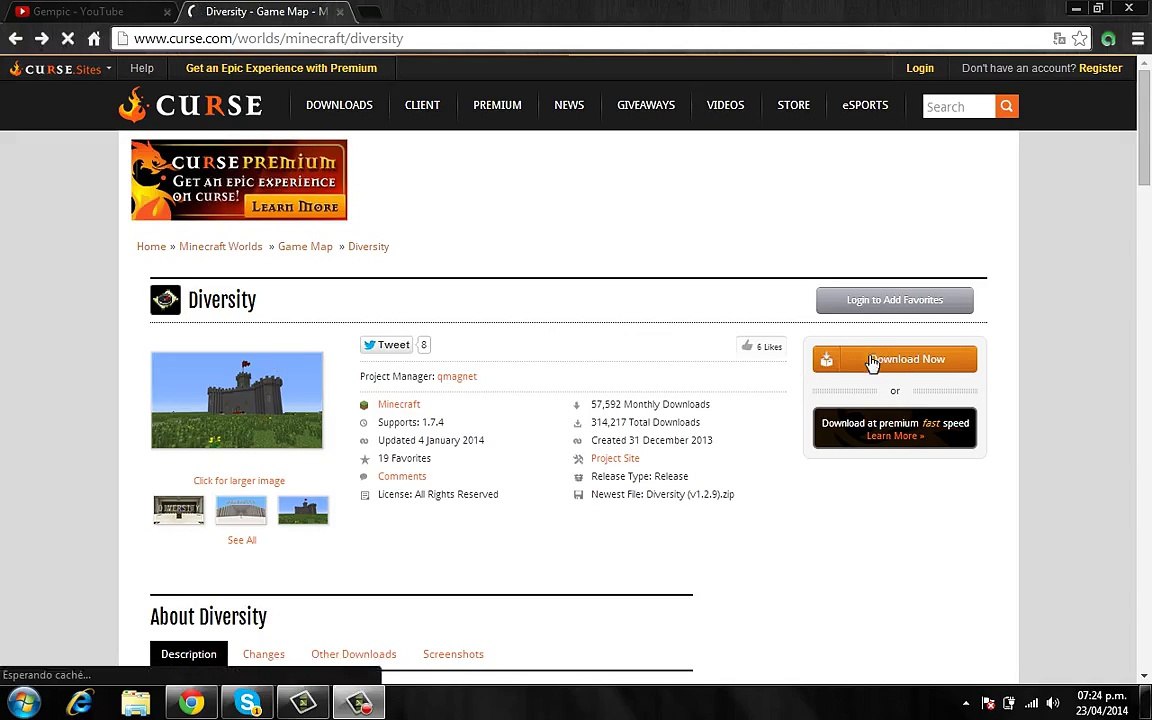Click the green extension icon in toolbar

(1108, 38)
